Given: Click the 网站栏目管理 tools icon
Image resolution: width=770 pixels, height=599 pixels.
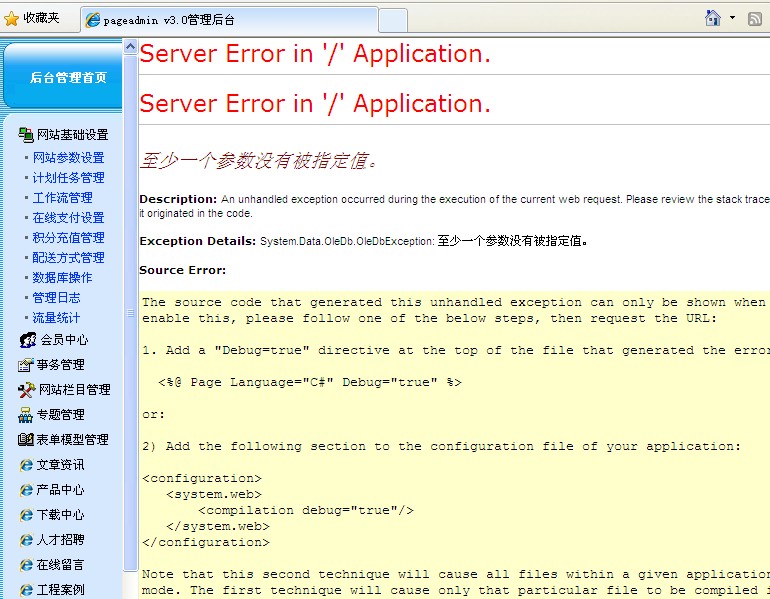Looking at the screenshot, I should pyautogui.click(x=26, y=390).
